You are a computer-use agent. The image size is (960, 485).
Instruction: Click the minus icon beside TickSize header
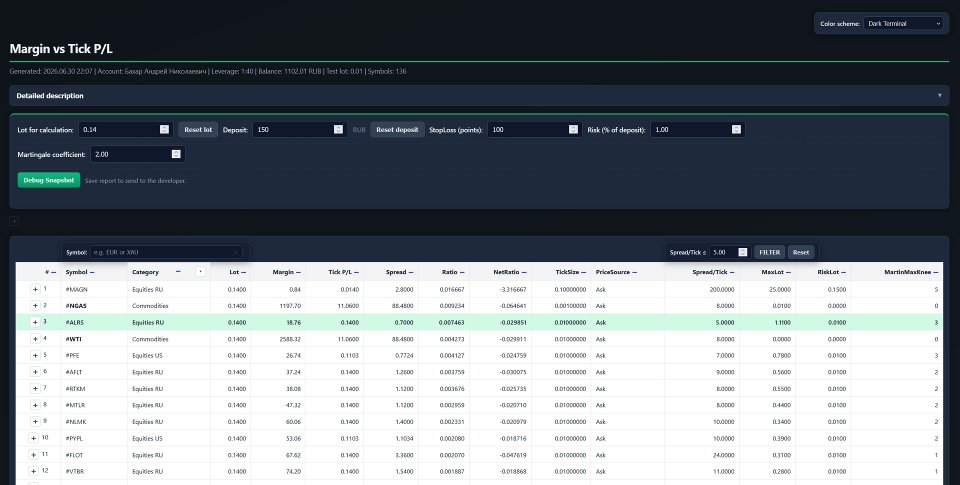pos(584,273)
